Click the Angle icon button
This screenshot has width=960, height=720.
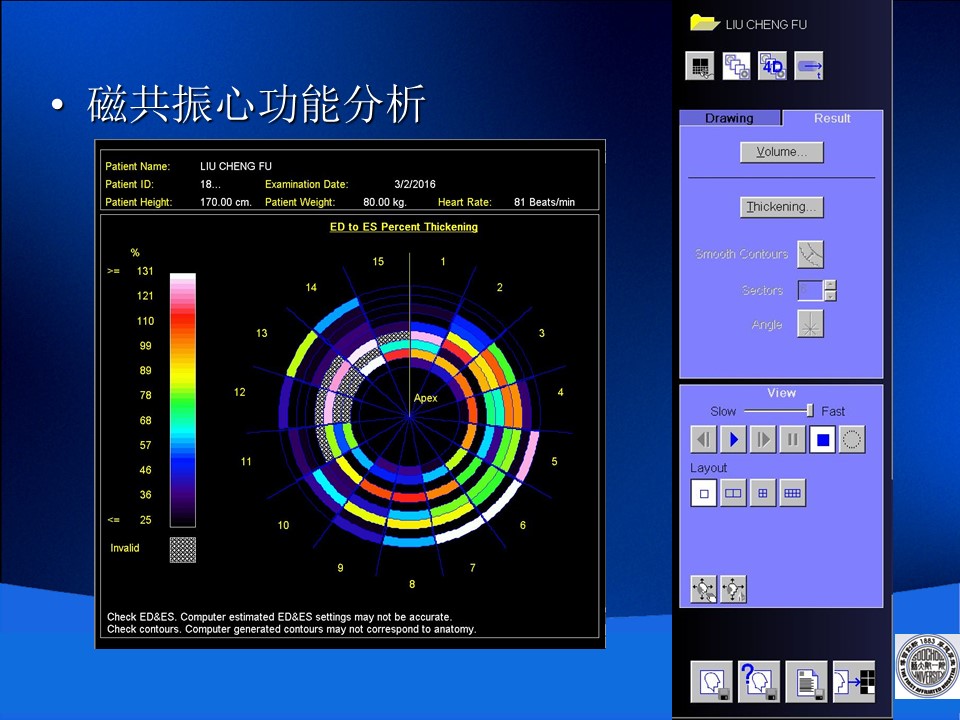[x=810, y=324]
